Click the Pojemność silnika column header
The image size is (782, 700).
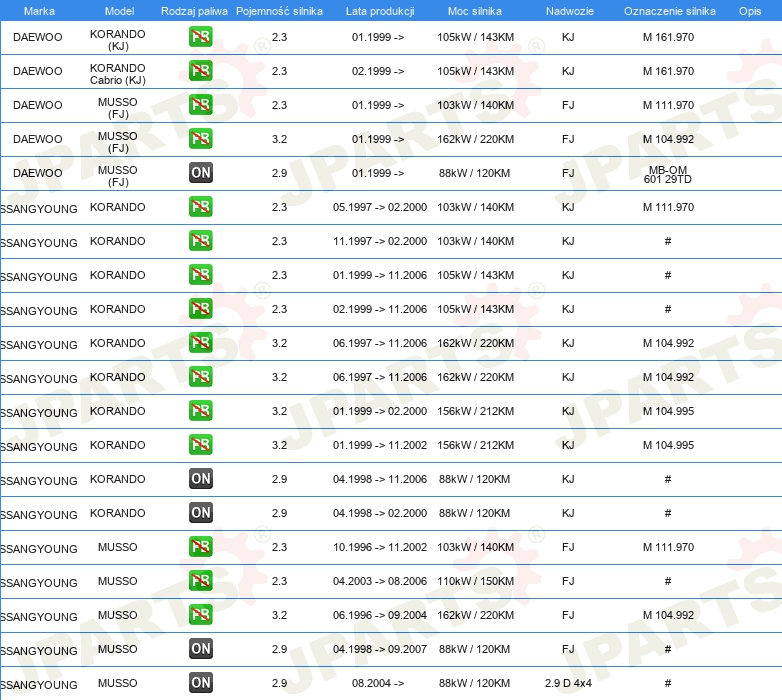pyautogui.click(x=279, y=11)
